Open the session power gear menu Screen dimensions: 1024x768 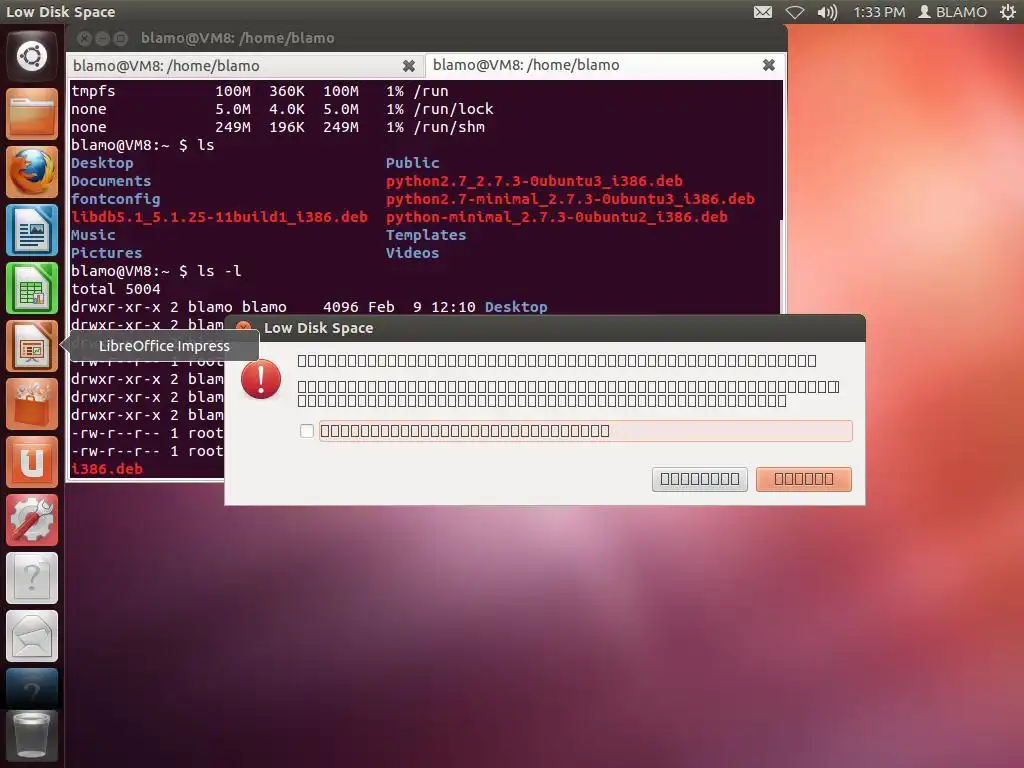[x=1008, y=12]
